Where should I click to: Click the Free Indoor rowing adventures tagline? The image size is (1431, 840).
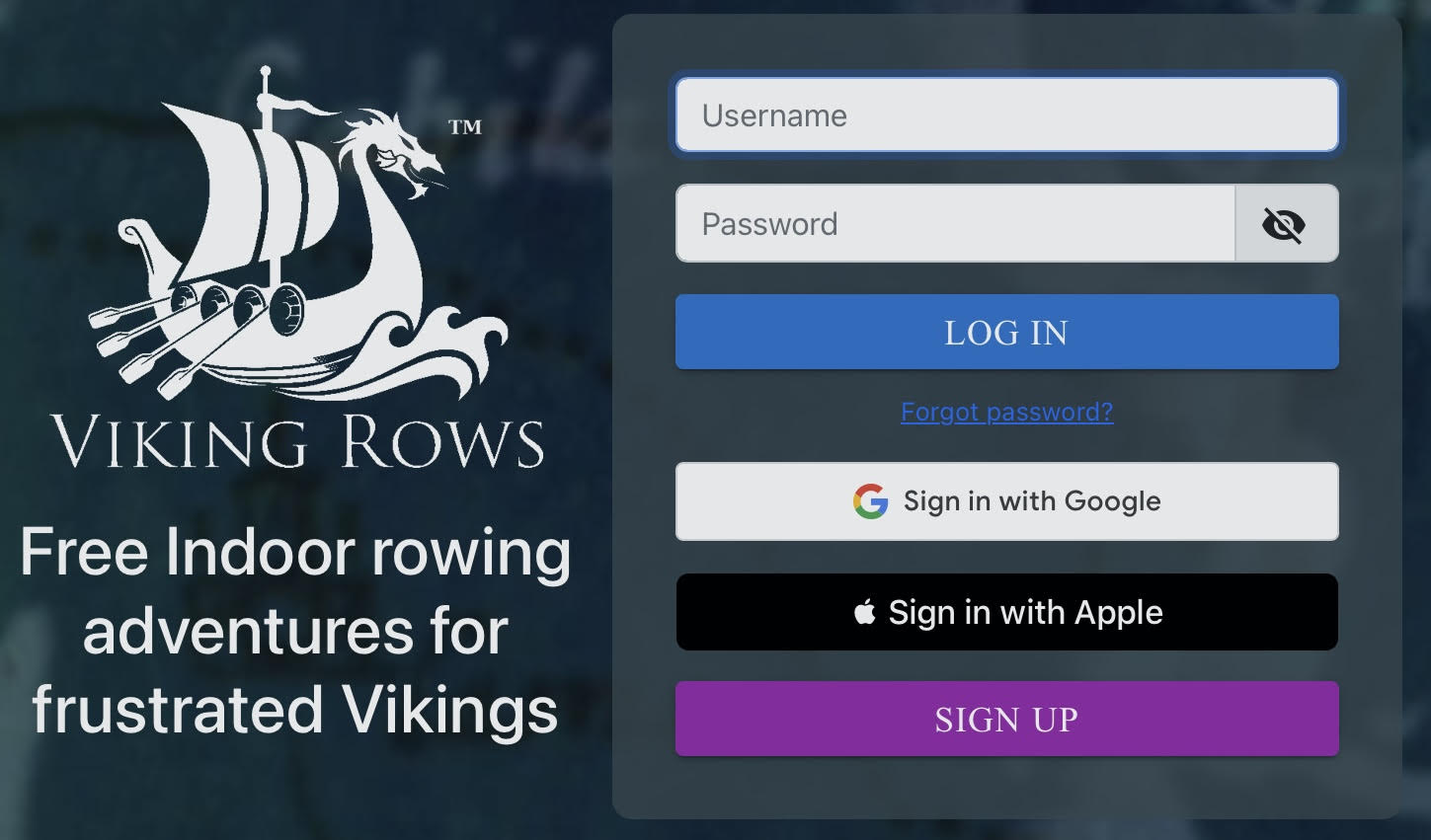pyautogui.click(x=295, y=631)
